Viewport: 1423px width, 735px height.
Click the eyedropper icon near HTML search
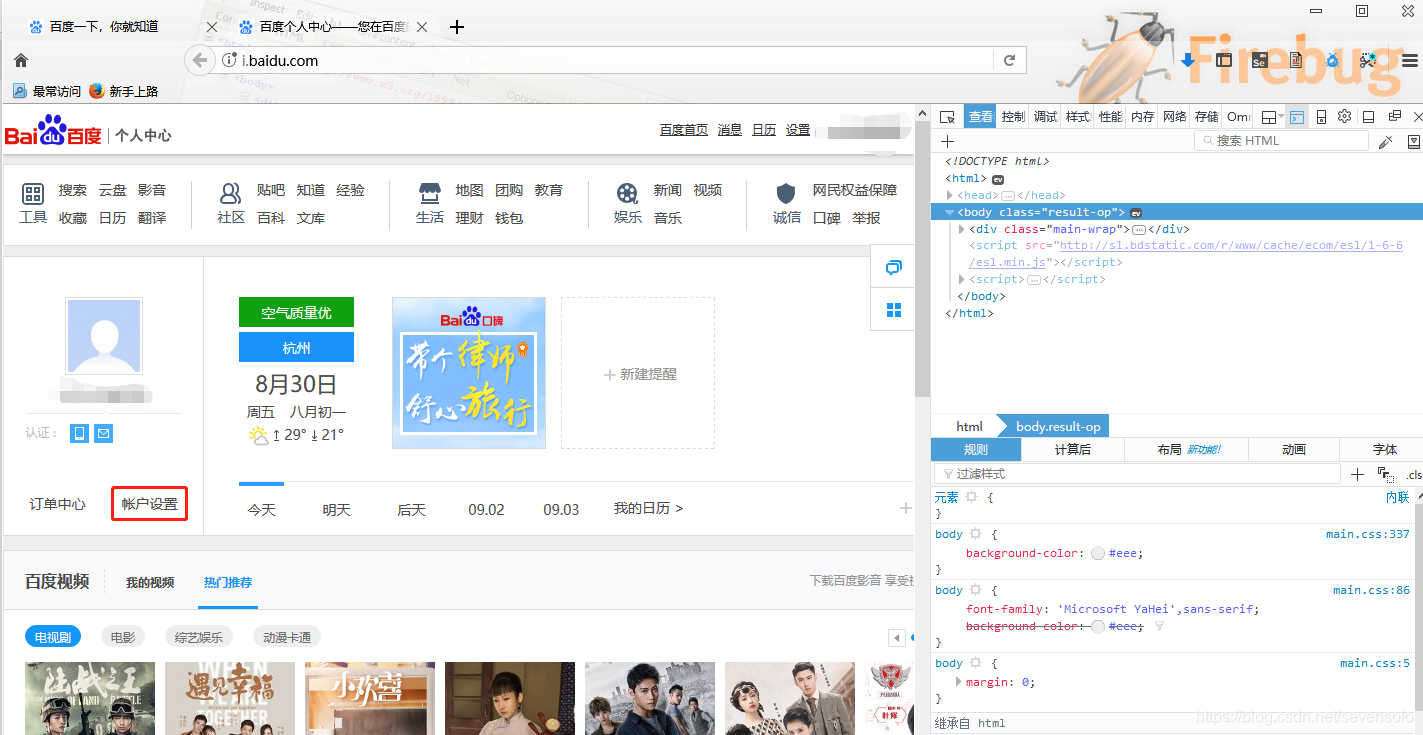coord(1387,139)
